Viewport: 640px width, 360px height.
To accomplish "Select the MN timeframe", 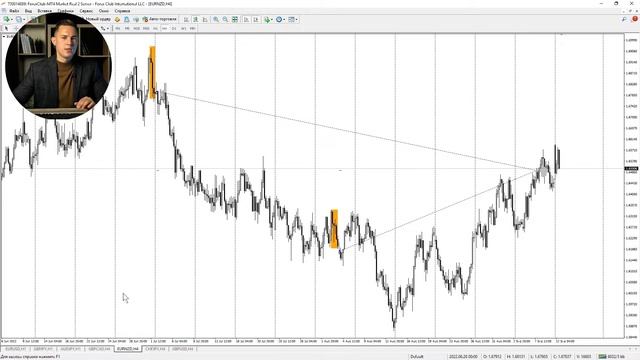I will tap(193, 28).
